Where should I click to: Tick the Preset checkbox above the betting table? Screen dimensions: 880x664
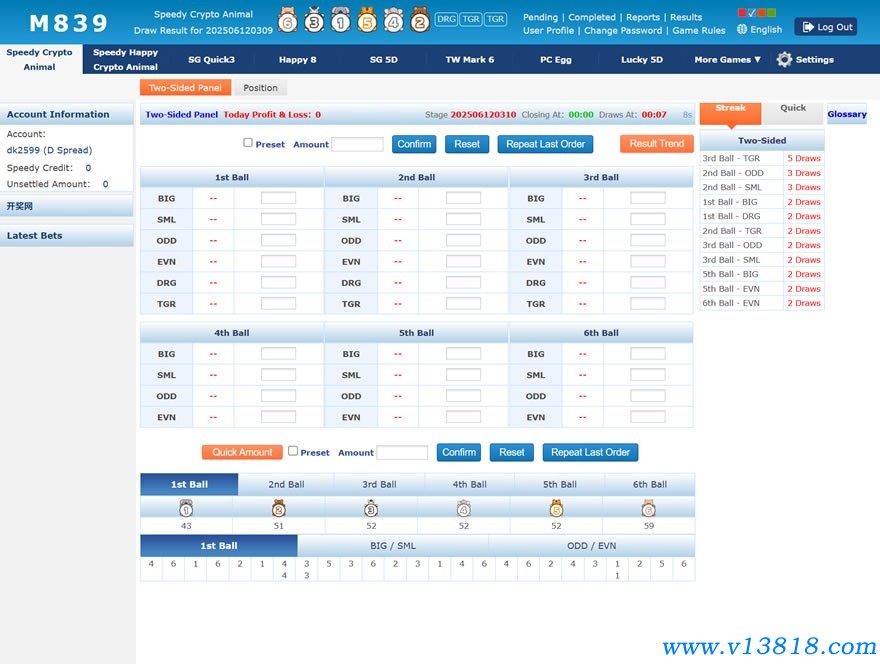click(x=248, y=143)
